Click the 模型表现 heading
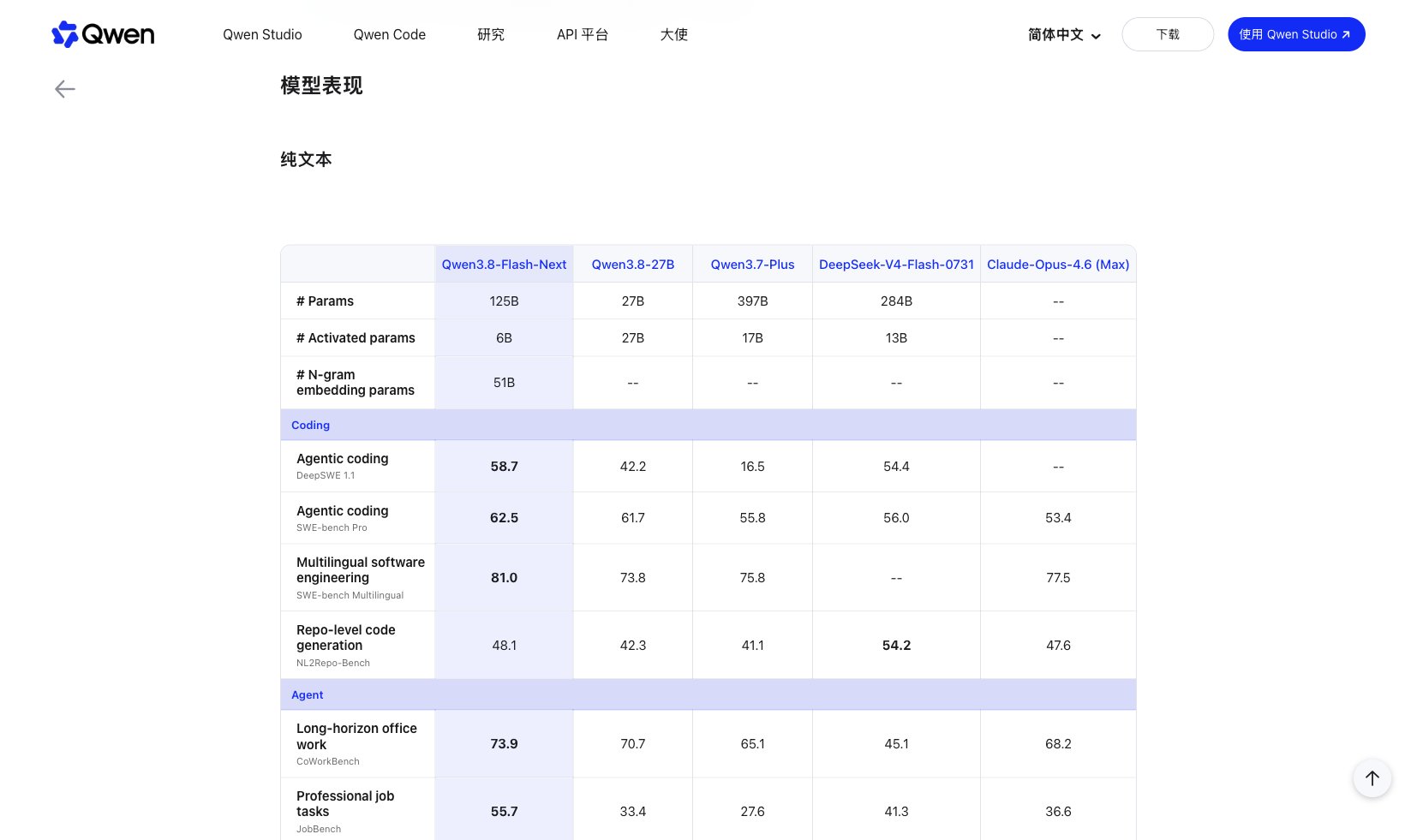 point(321,86)
